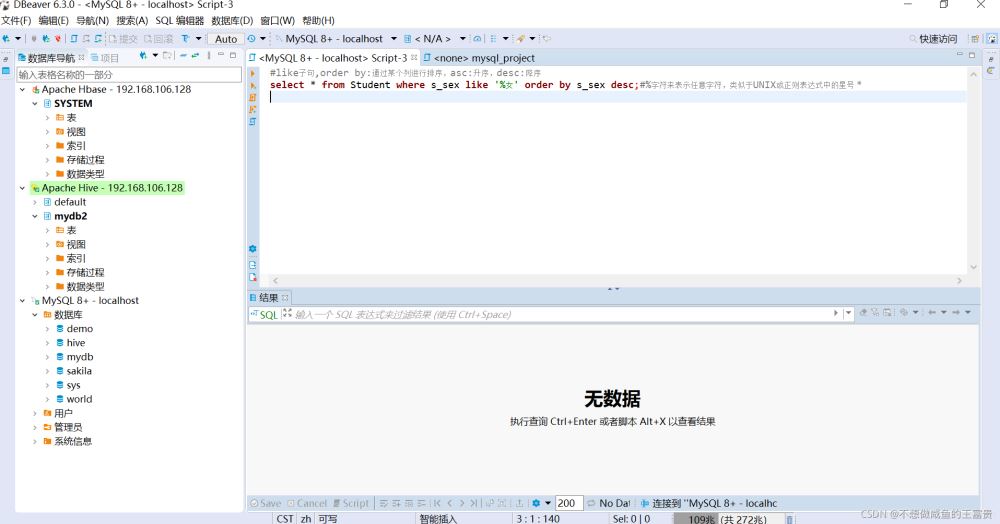Click the settings gear icon in the editor left gutter
Viewport: 1000px width, 524px height.
[x=253, y=249]
